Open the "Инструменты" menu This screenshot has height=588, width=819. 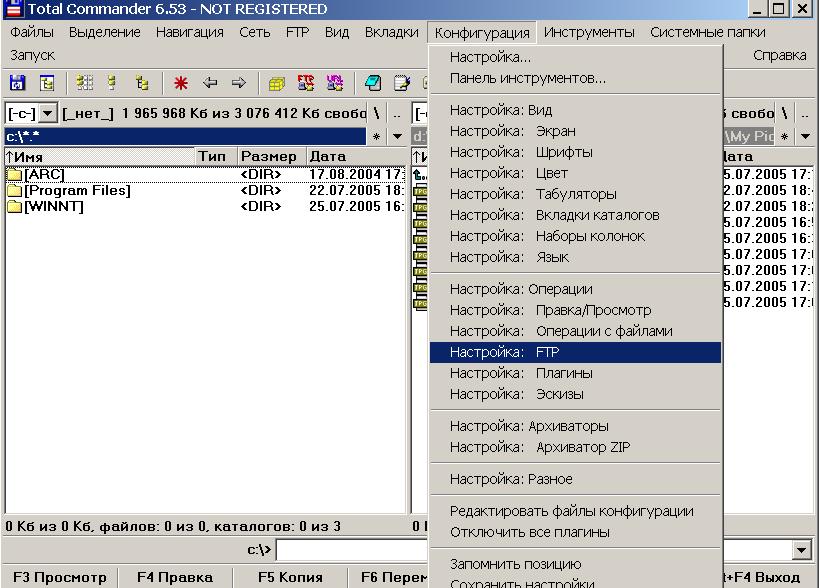click(589, 32)
